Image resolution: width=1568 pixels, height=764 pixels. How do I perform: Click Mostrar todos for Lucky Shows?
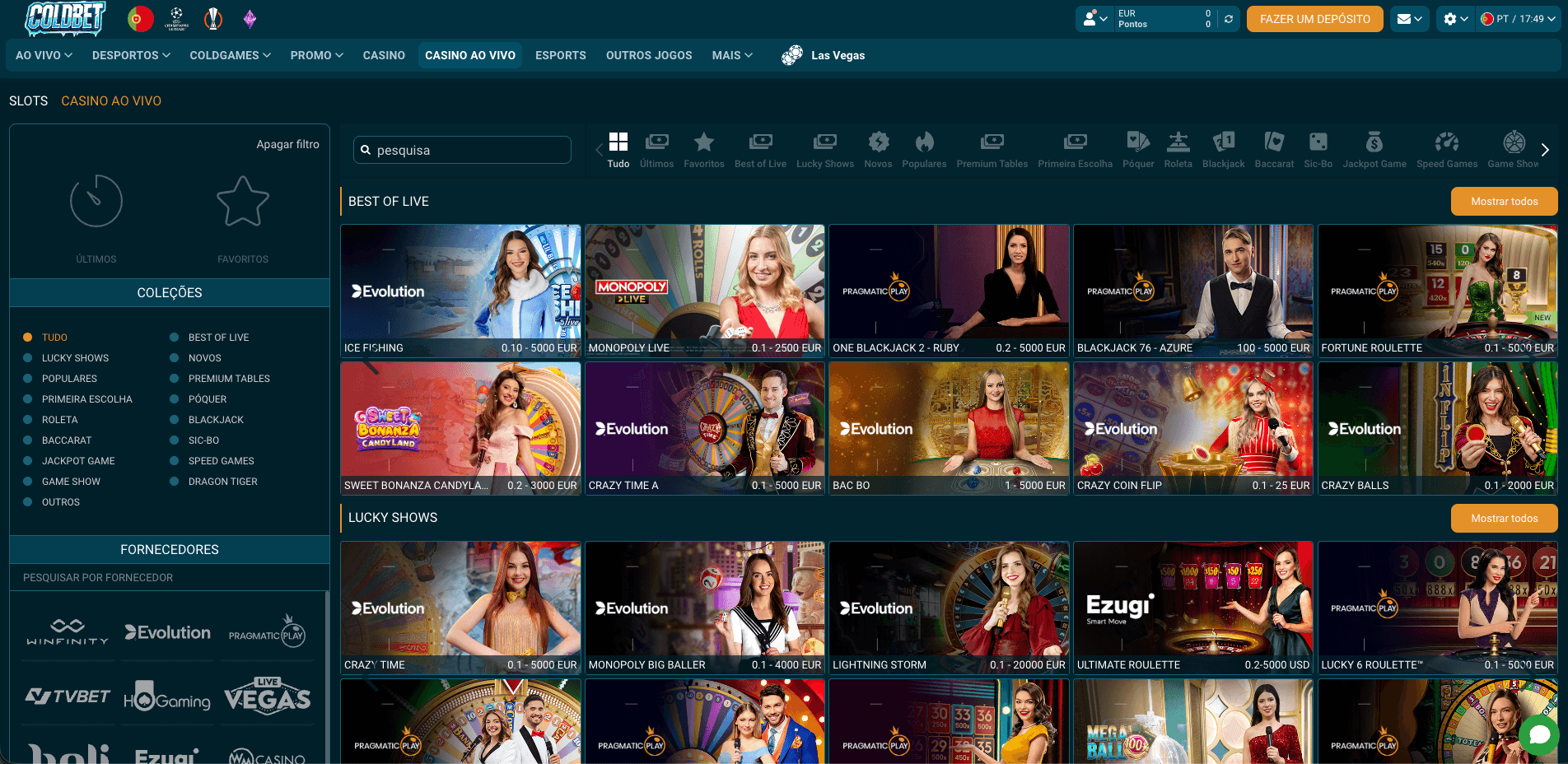click(1505, 518)
